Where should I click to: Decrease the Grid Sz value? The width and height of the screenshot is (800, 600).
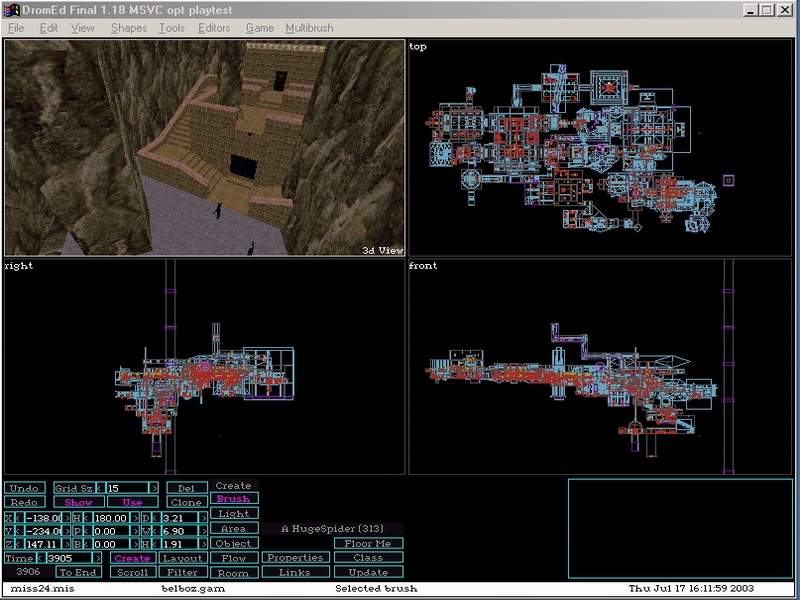click(99, 488)
